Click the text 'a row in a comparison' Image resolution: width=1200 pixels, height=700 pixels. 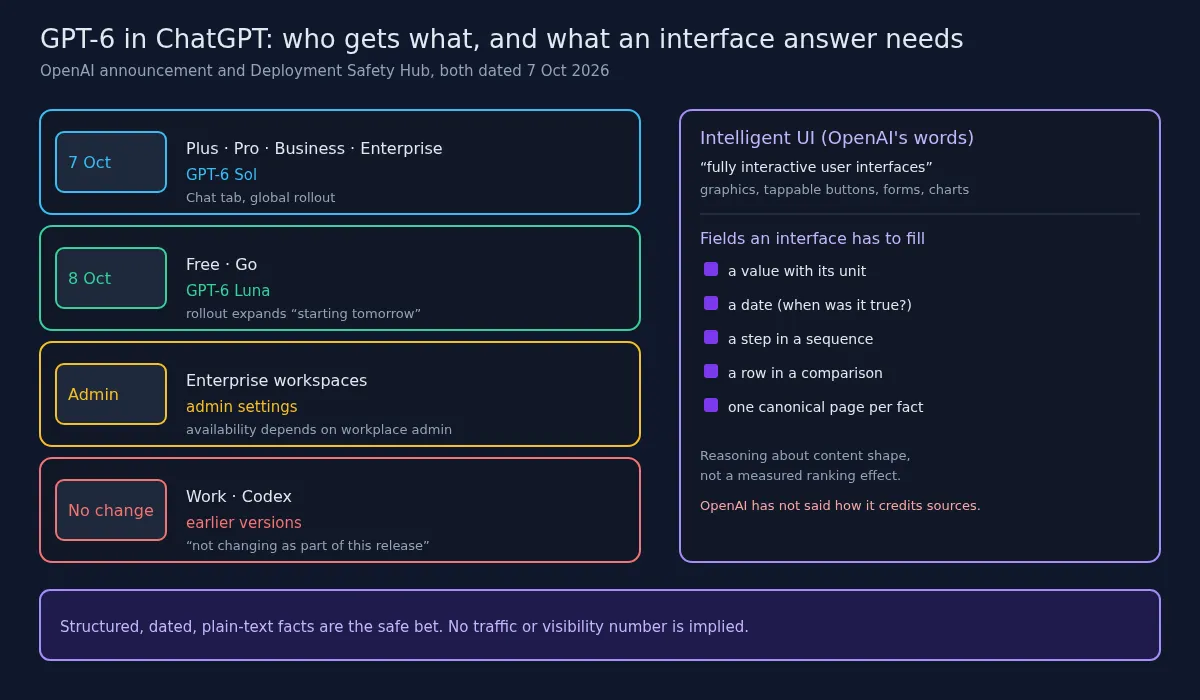(x=805, y=373)
